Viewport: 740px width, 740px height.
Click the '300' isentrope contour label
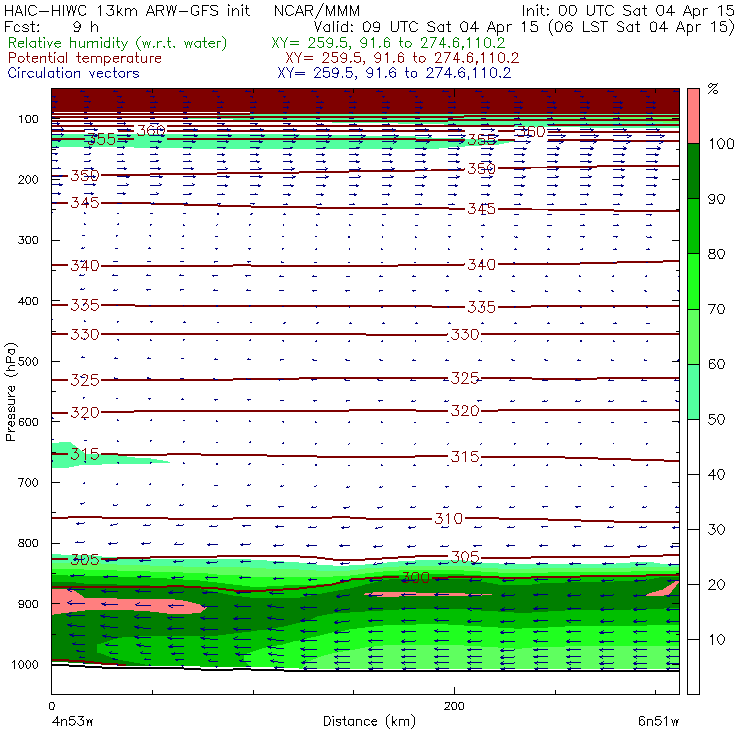pyautogui.click(x=416, y=578)
